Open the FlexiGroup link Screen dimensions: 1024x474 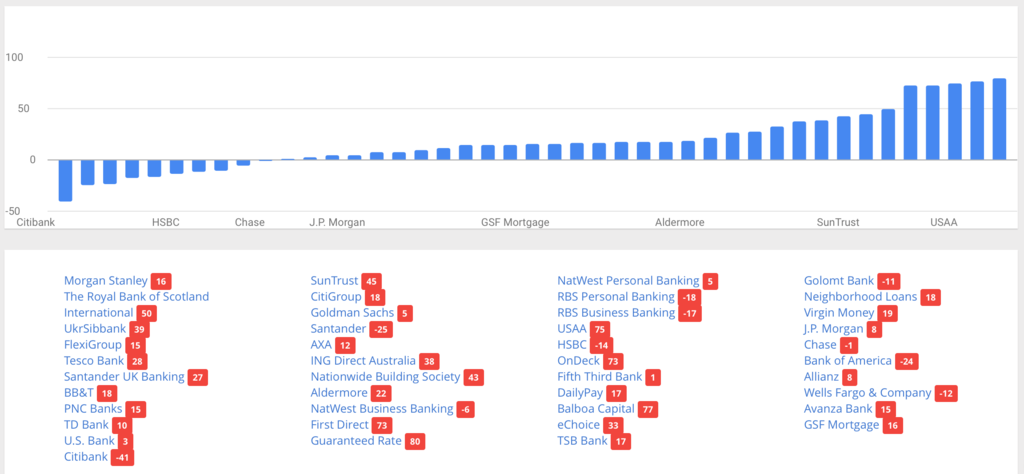[93, 345]
